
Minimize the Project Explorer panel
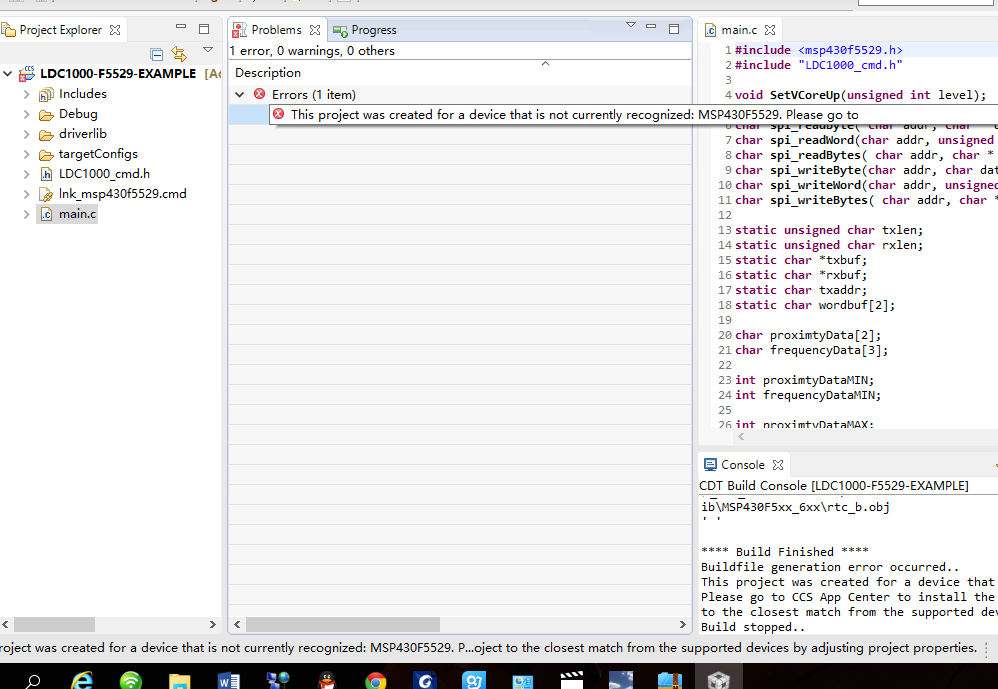(181, 27)
